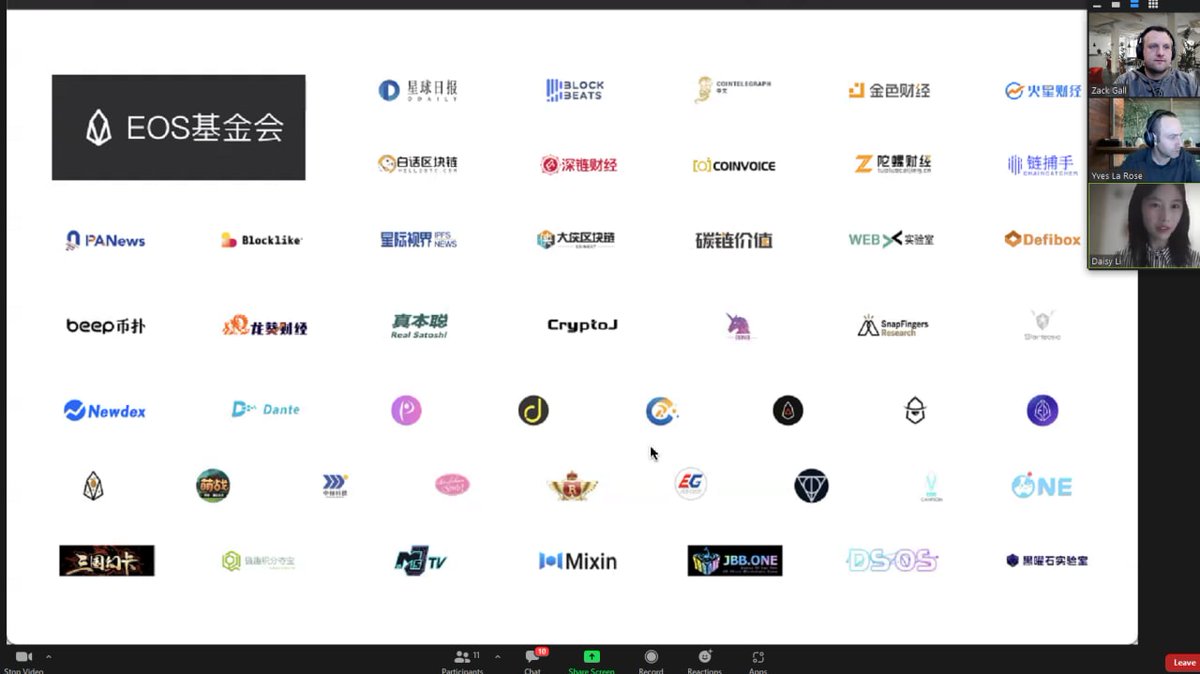Select Zack Gall's video thumbnail

tap(1143, 55)
